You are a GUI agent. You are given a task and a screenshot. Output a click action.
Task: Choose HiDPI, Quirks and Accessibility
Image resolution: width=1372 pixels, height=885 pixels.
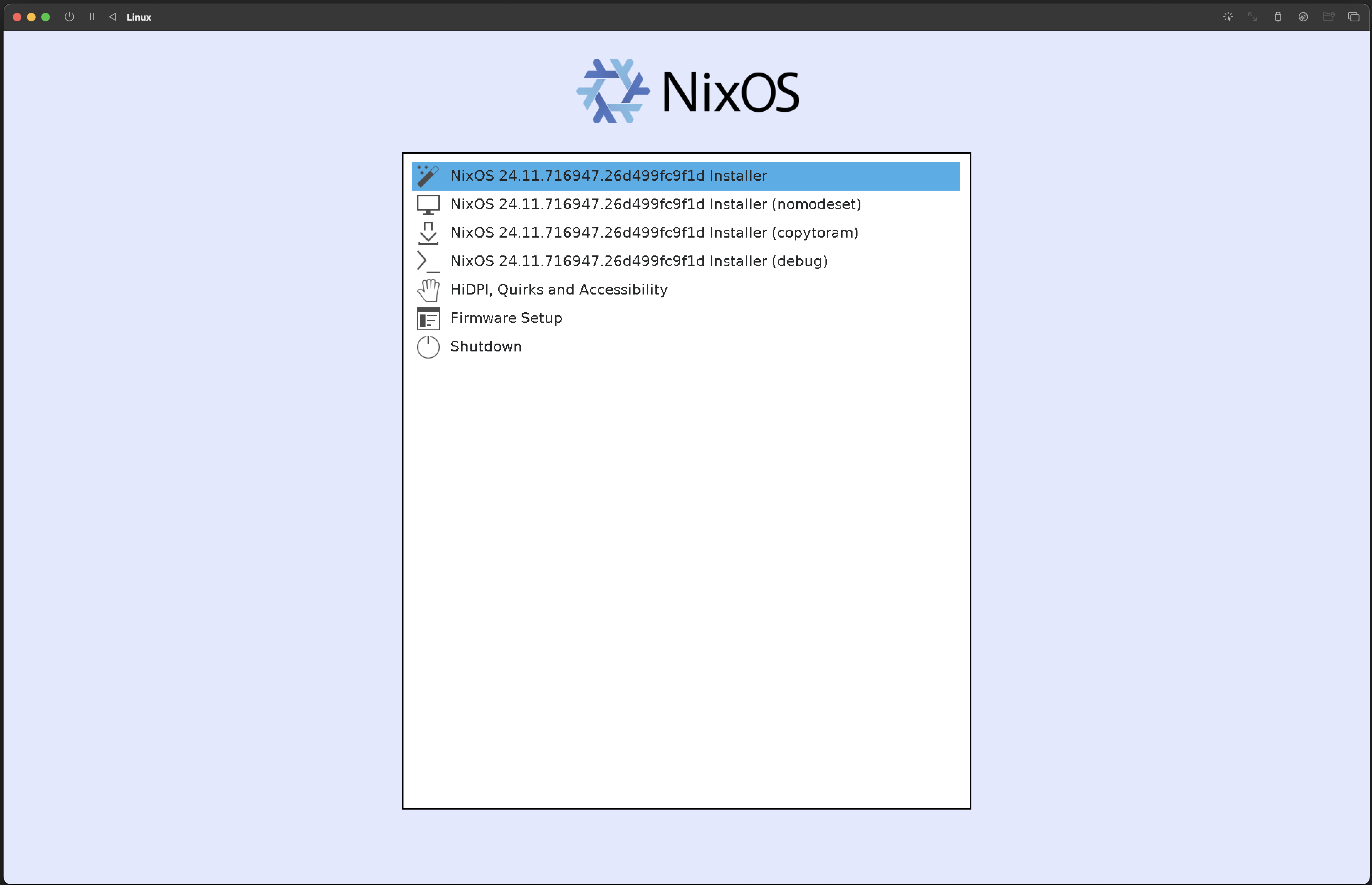tap(558, 290)
